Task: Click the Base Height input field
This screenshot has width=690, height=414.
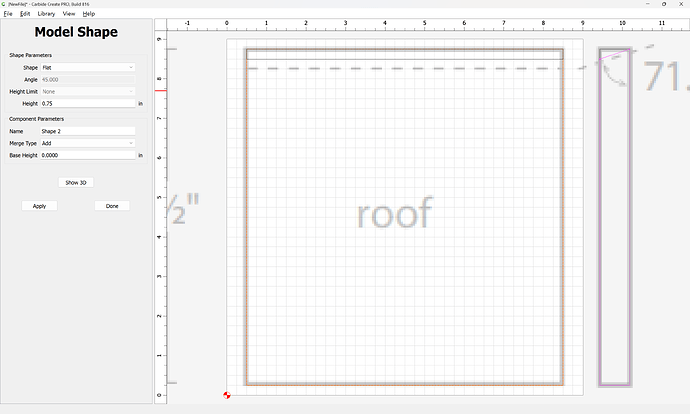Action: (x=88, y=155)
